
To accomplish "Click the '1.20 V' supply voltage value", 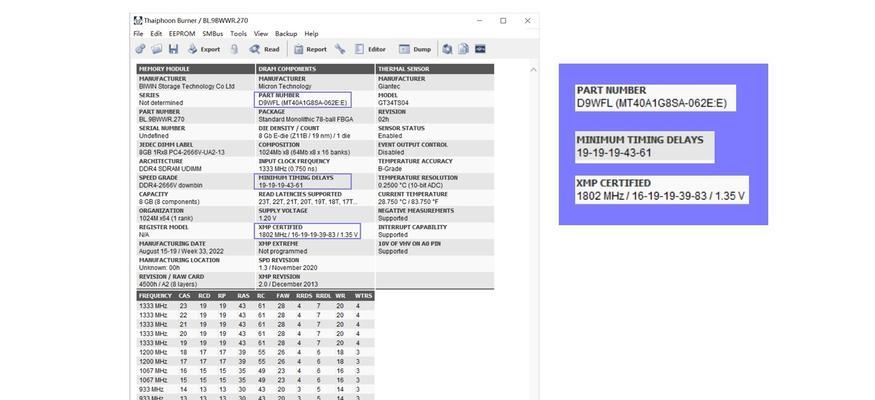I will [x=267, y=218].
